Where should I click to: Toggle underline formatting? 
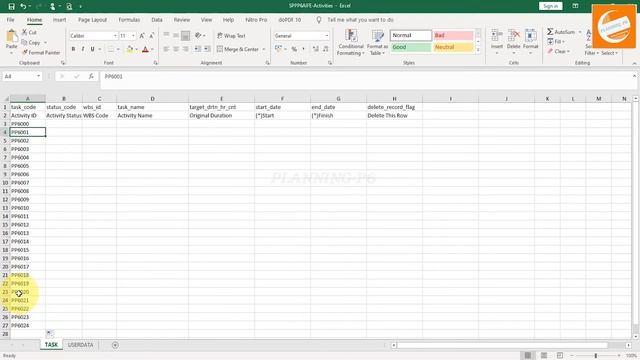(x=93, y=49)
